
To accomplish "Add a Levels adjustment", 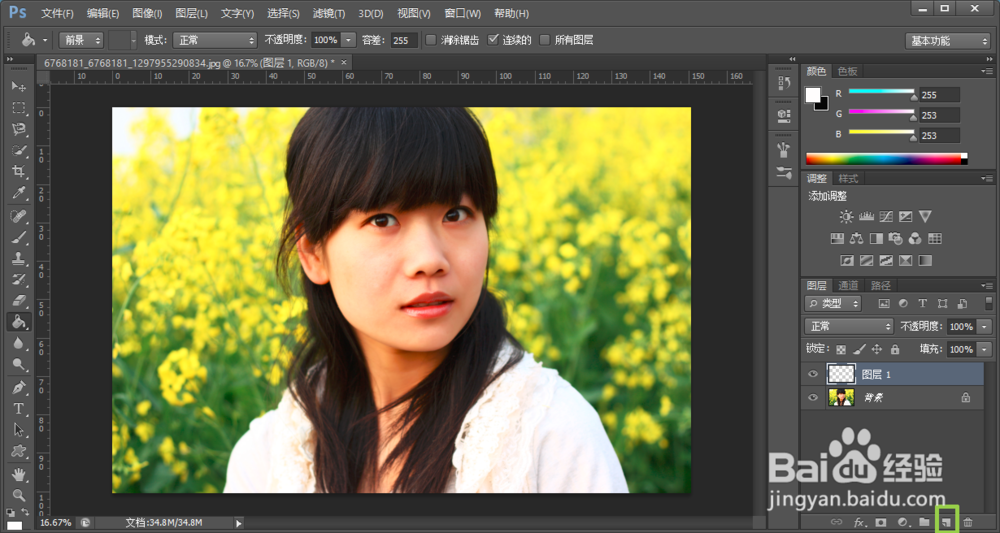I will tap(866, 217).
